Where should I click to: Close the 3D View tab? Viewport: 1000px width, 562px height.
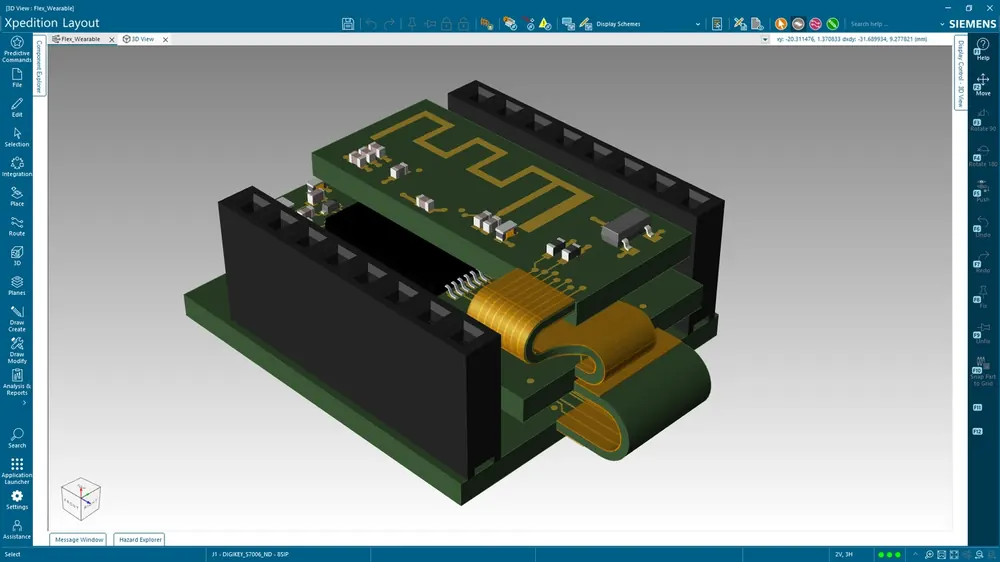(165, 40)
